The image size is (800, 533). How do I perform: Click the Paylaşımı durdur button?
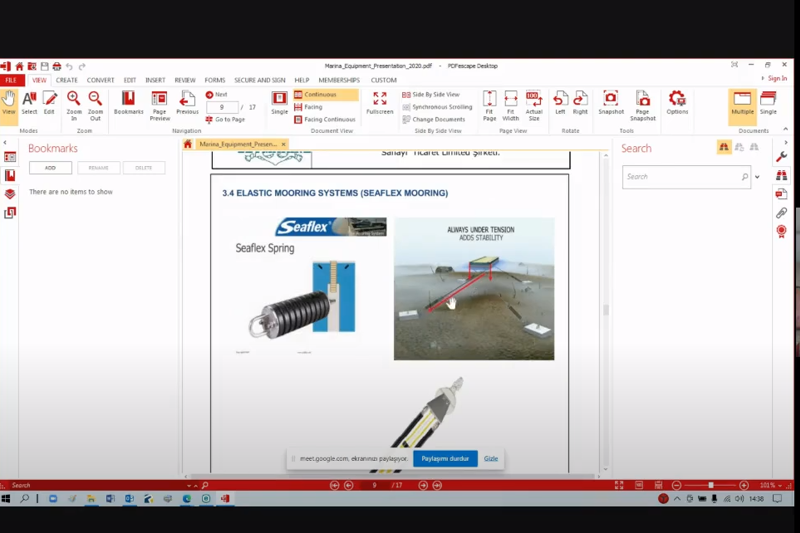coord(445,458)
